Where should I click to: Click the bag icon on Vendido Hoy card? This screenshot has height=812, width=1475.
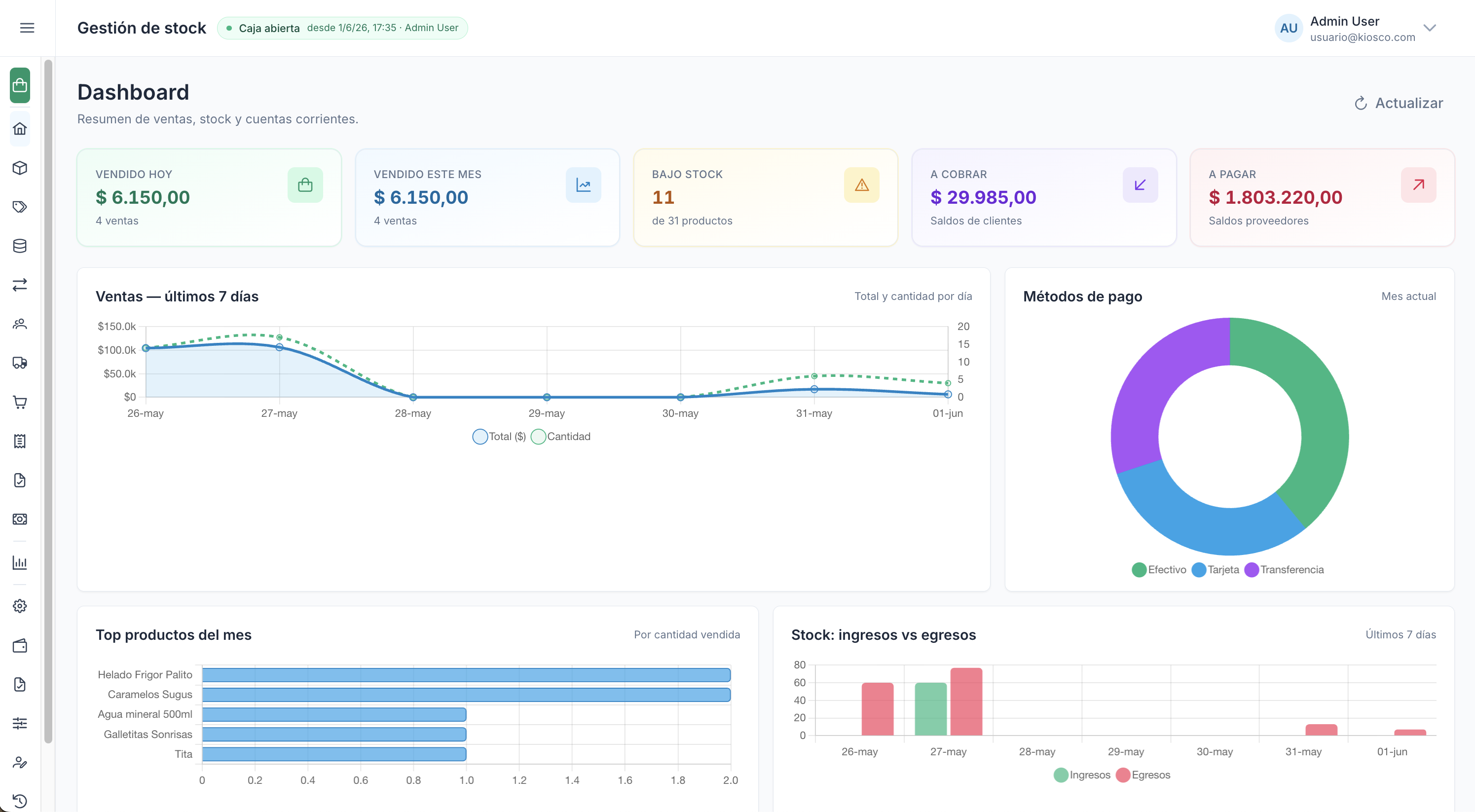tap(305, 185)
